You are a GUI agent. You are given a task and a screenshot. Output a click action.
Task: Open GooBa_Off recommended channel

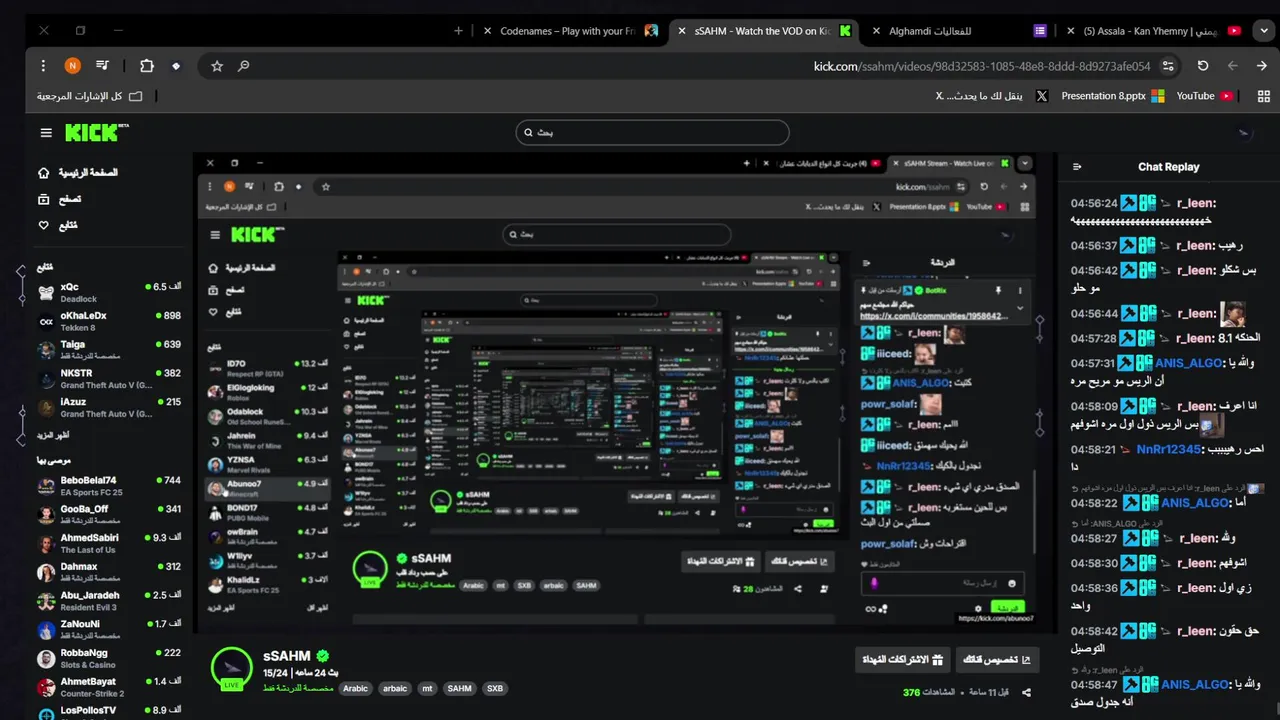click(x=110, y=515)
